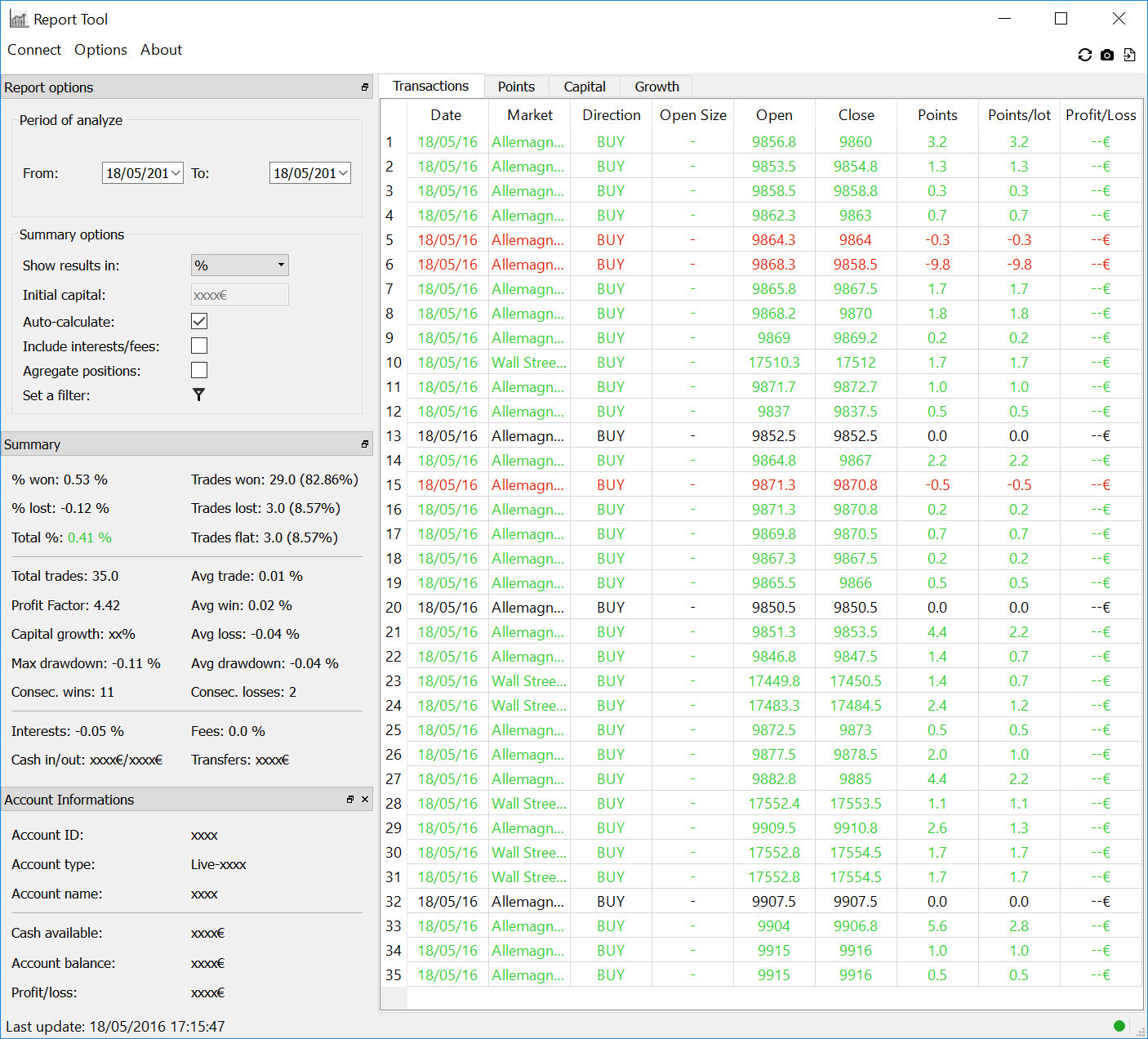Close the Account Informations panel

[x=365, y=800]
